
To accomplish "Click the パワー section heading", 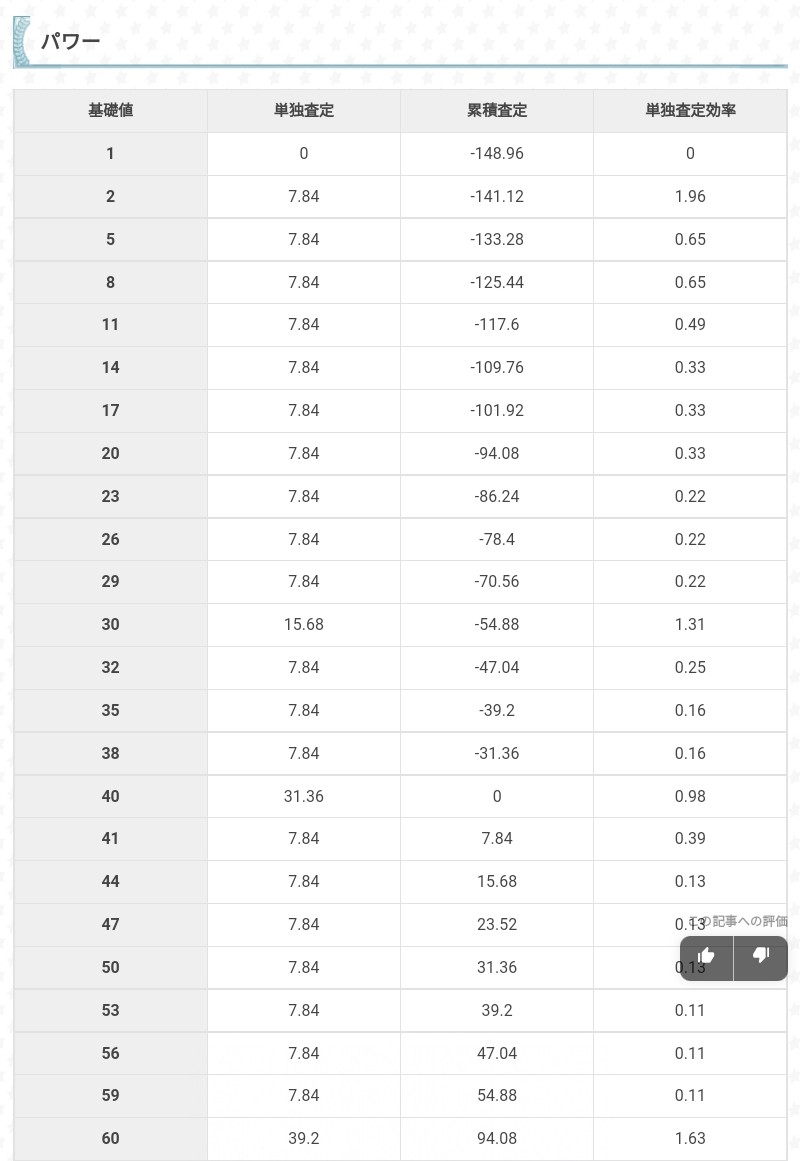I will (71, 43).
